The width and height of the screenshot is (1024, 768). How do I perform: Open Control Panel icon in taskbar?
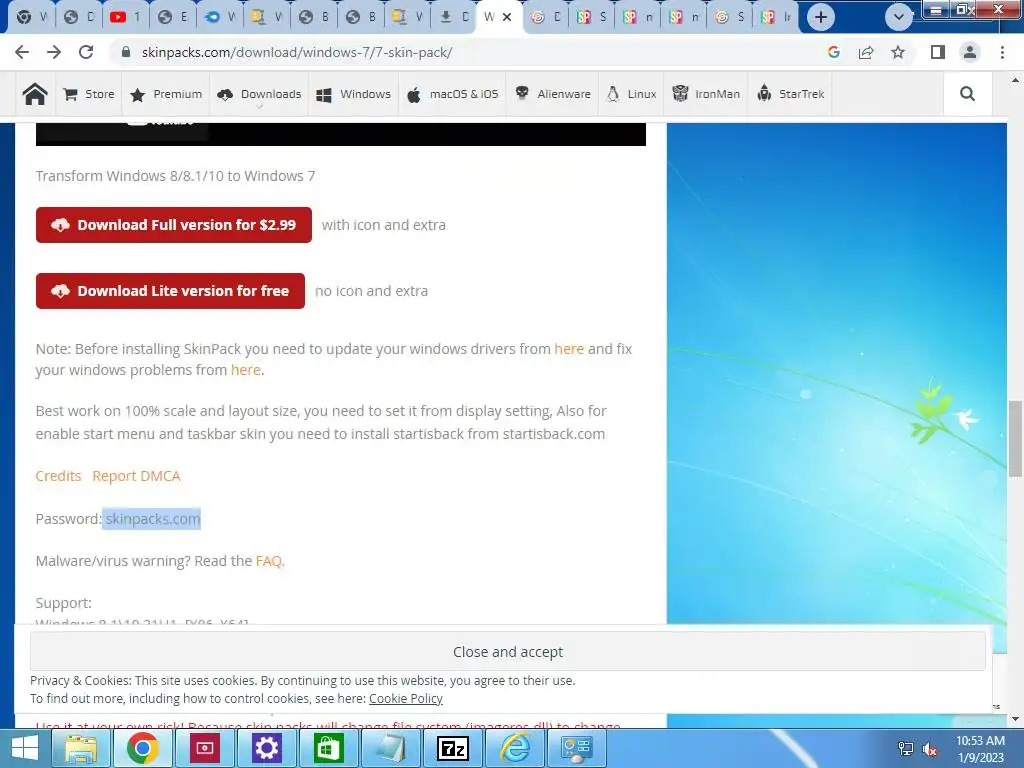point(577,748)
